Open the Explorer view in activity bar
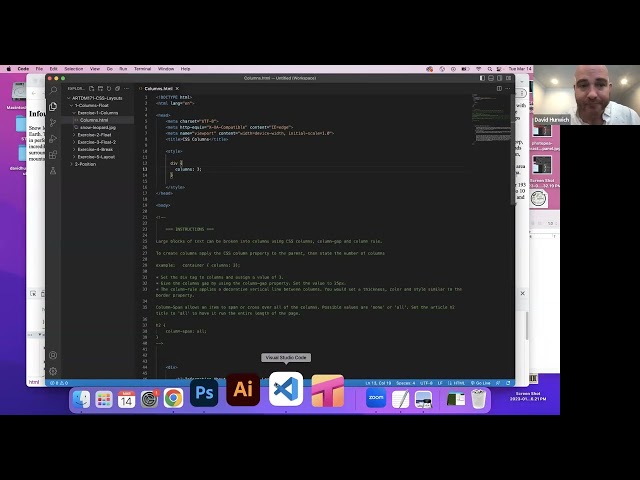Viewport: 640px width, 480px height. tap(53, 107)
